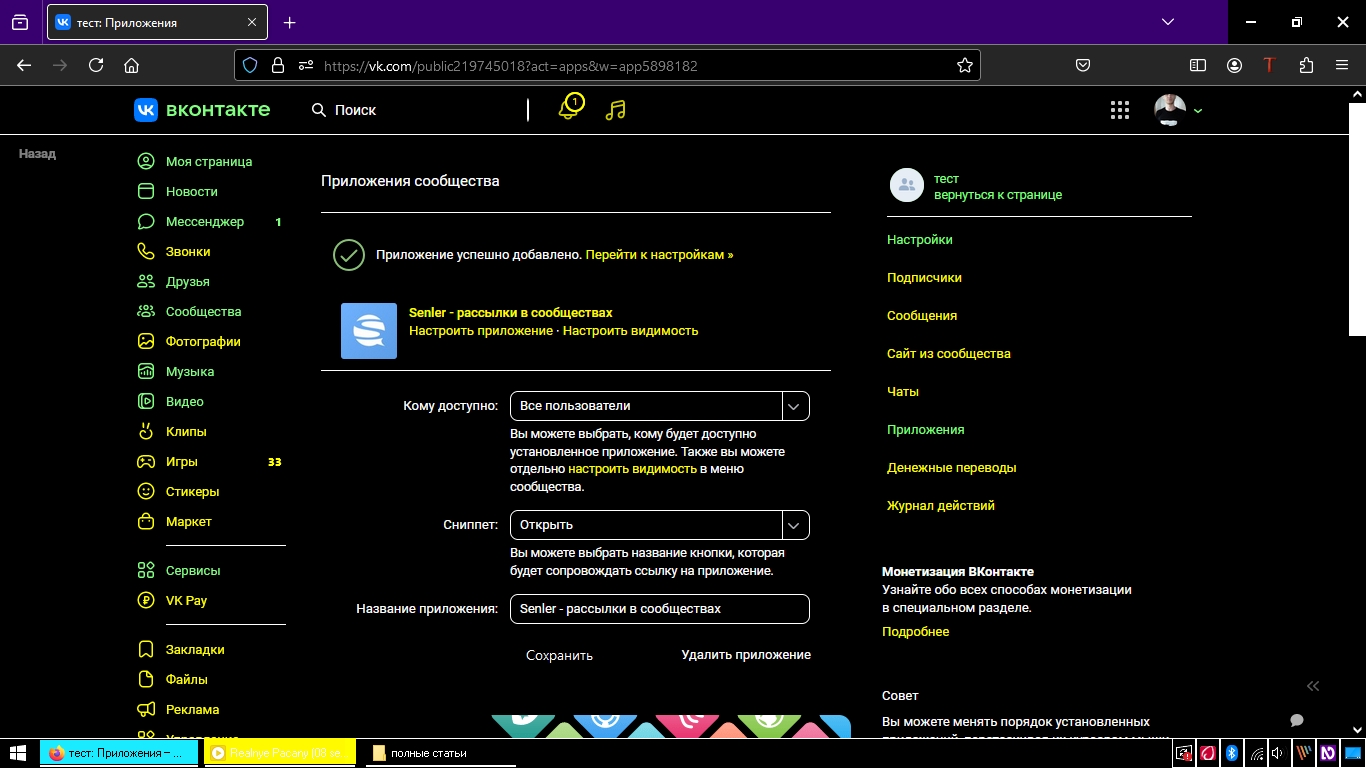Click the Senler app thumbnail
The width and height of the screenshot is (1366, 768).
point(369,331)
